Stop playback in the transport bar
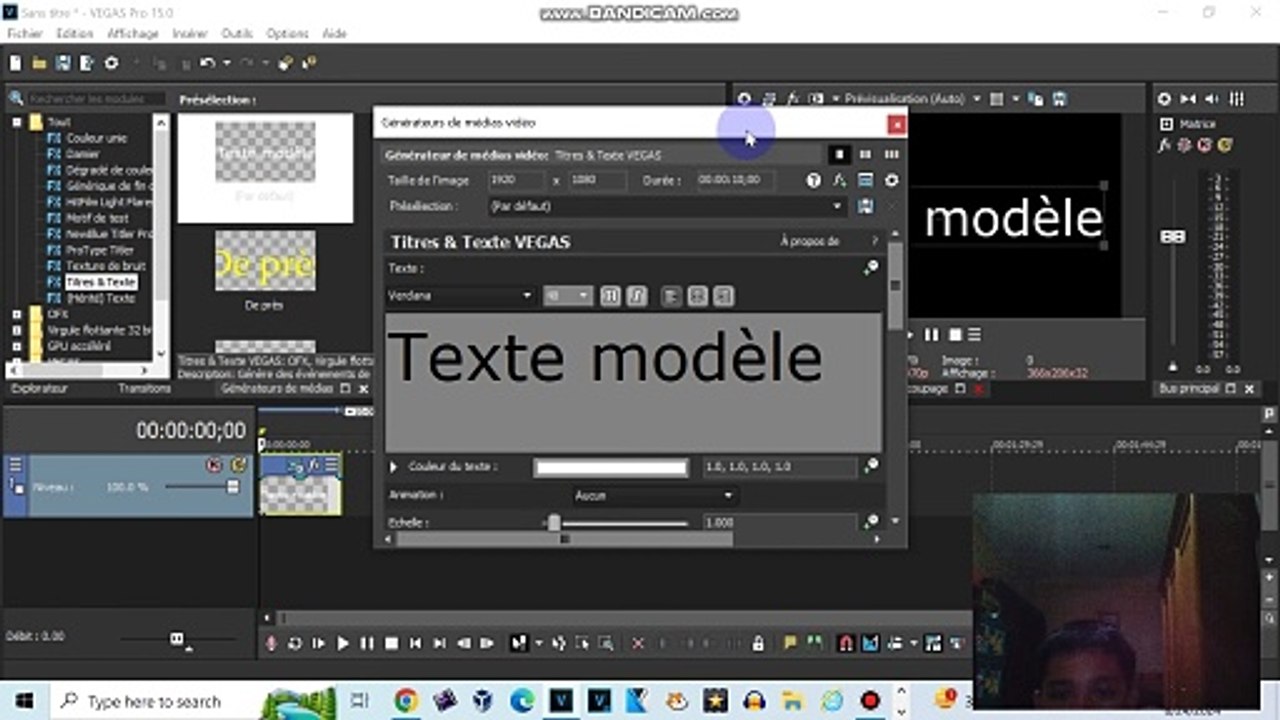 (x=392, y=643)
